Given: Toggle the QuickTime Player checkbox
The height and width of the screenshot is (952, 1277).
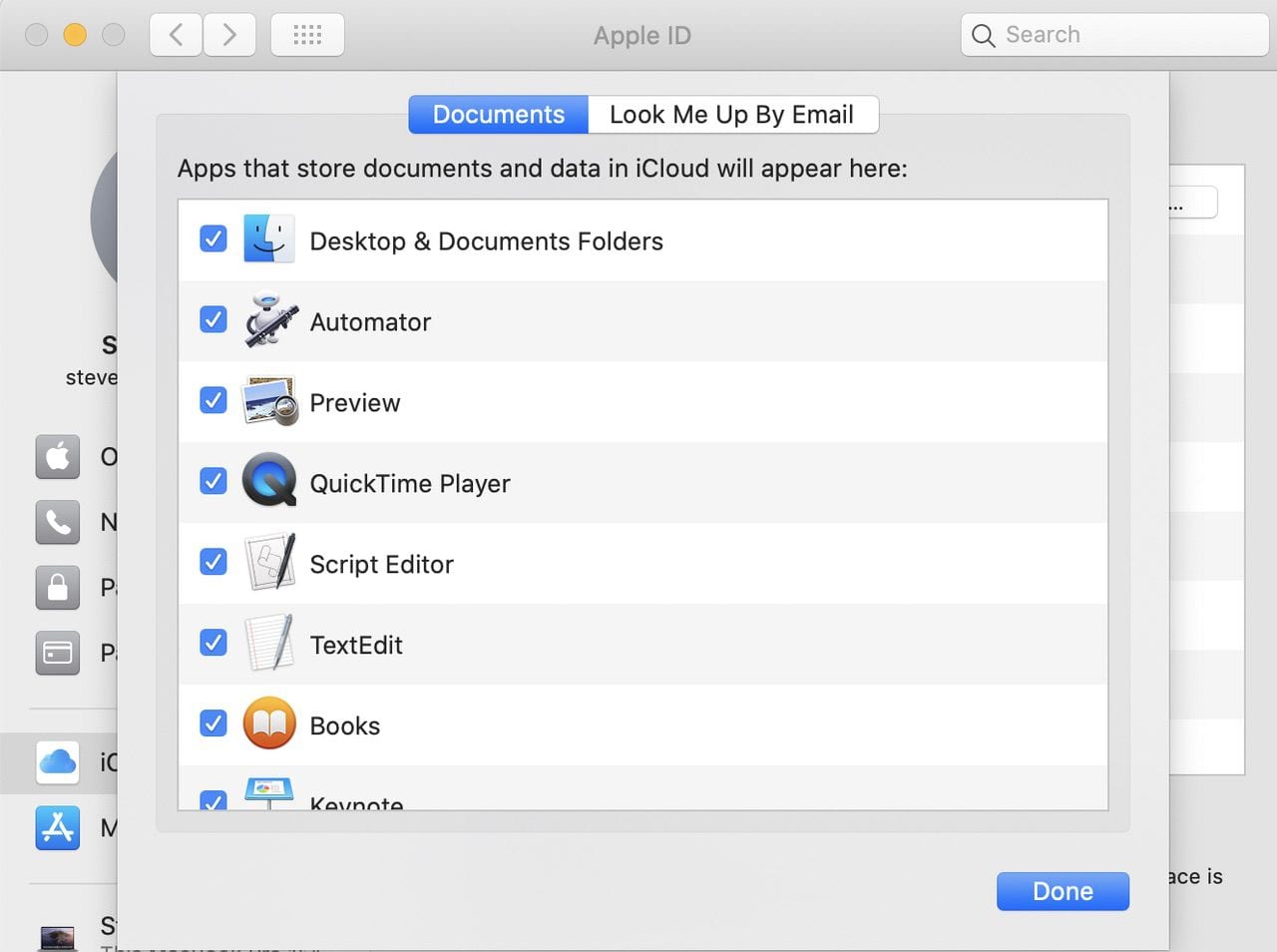Looking at the screenshot, I should coord(213,482).
